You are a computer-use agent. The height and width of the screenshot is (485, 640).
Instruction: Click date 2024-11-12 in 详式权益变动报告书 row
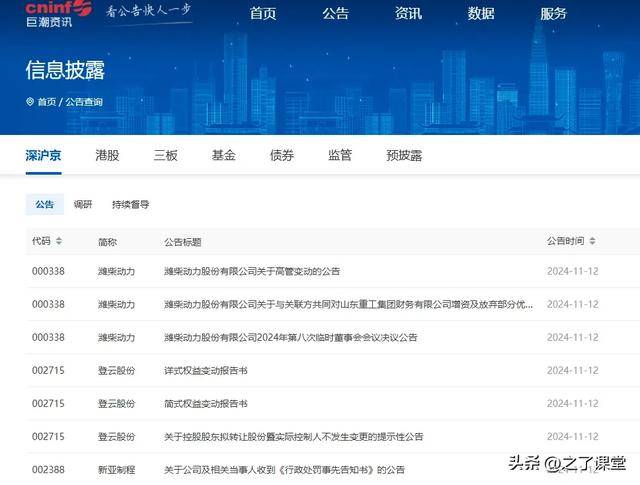pos(573,370)
